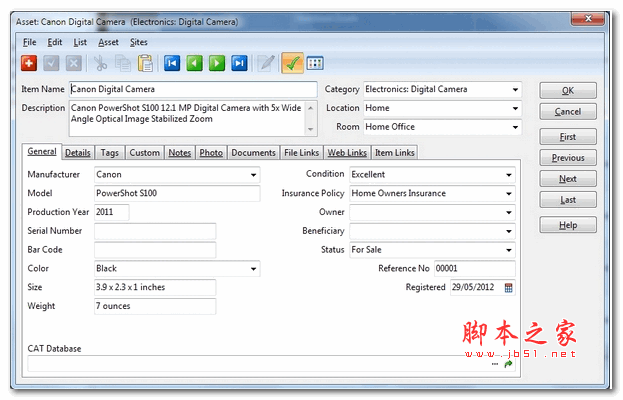Jump to last record using blue toolbar arrow
623x400 pixels.
pos(239,63)
